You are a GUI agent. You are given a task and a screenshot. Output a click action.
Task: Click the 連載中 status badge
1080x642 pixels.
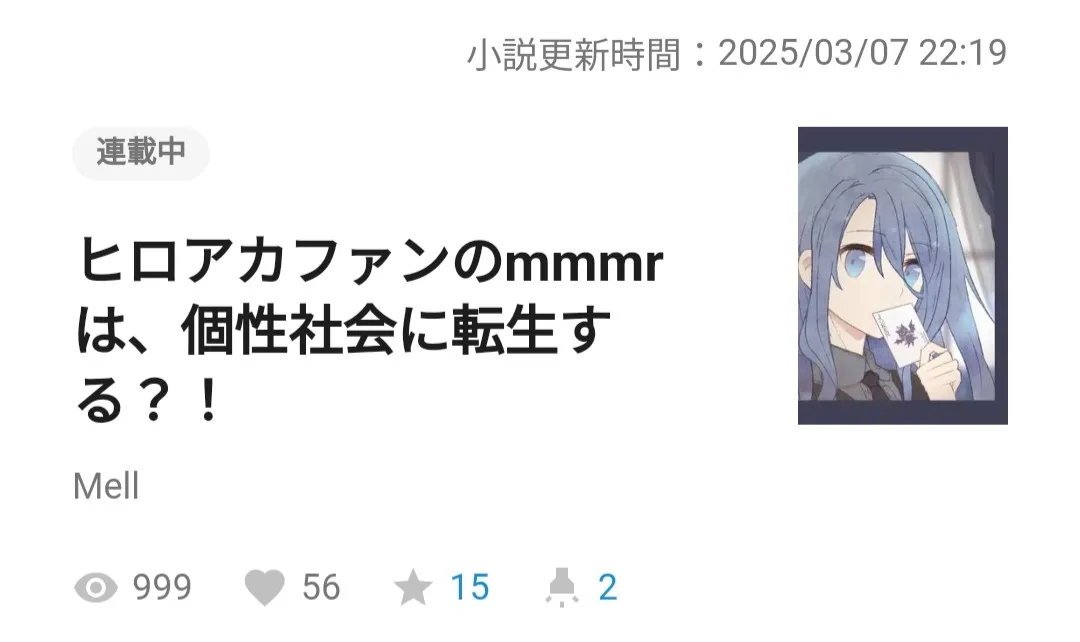click(x=141, y=152)
